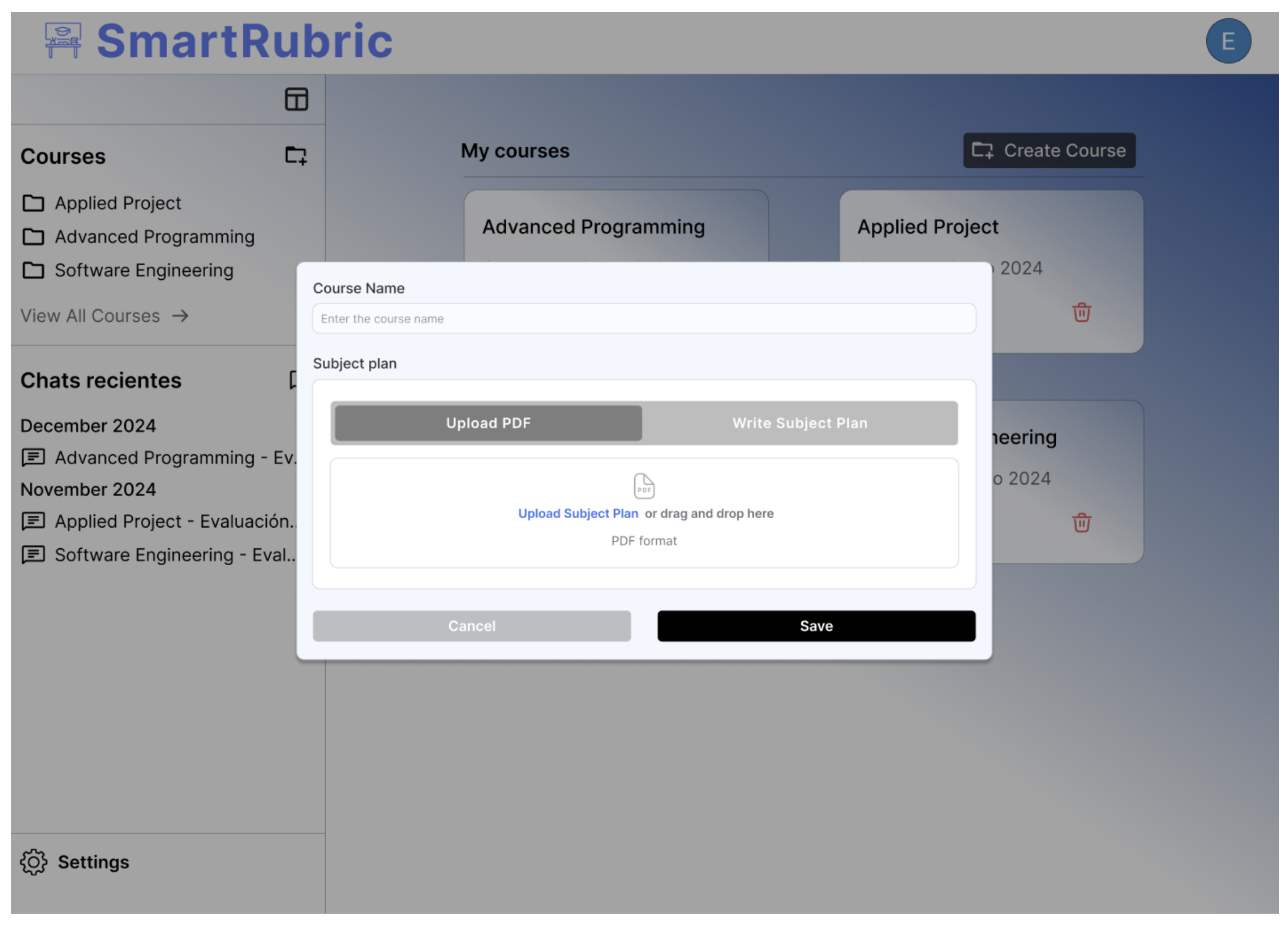Switch to the Upload PDF tab
This screenshot has width=1288, height=925.
click(x=488, y=423)
